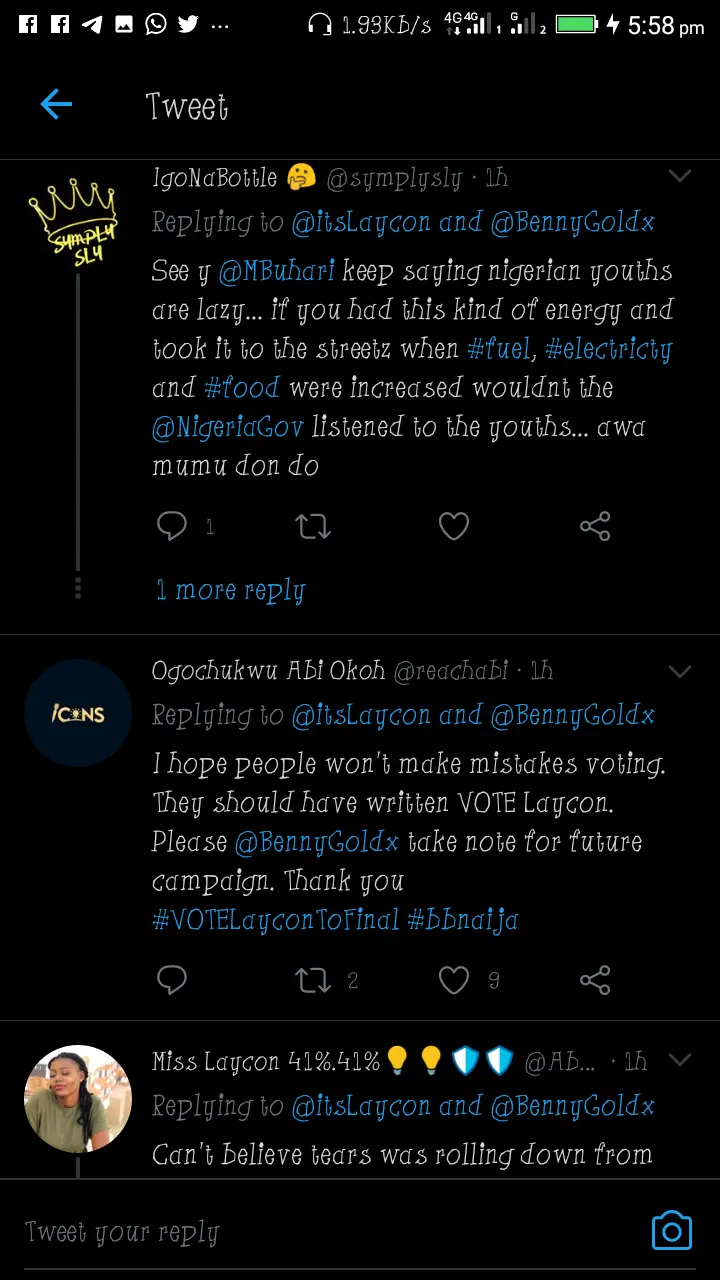
Task: Show 1 more reply
Action: (x=230, y=590)
